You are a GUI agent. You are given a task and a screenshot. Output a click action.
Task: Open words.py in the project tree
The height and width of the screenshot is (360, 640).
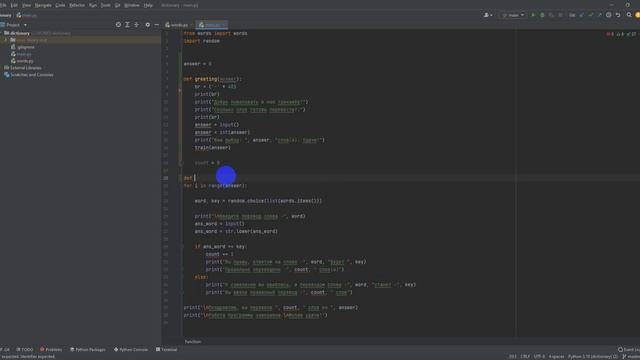[22, 61]
